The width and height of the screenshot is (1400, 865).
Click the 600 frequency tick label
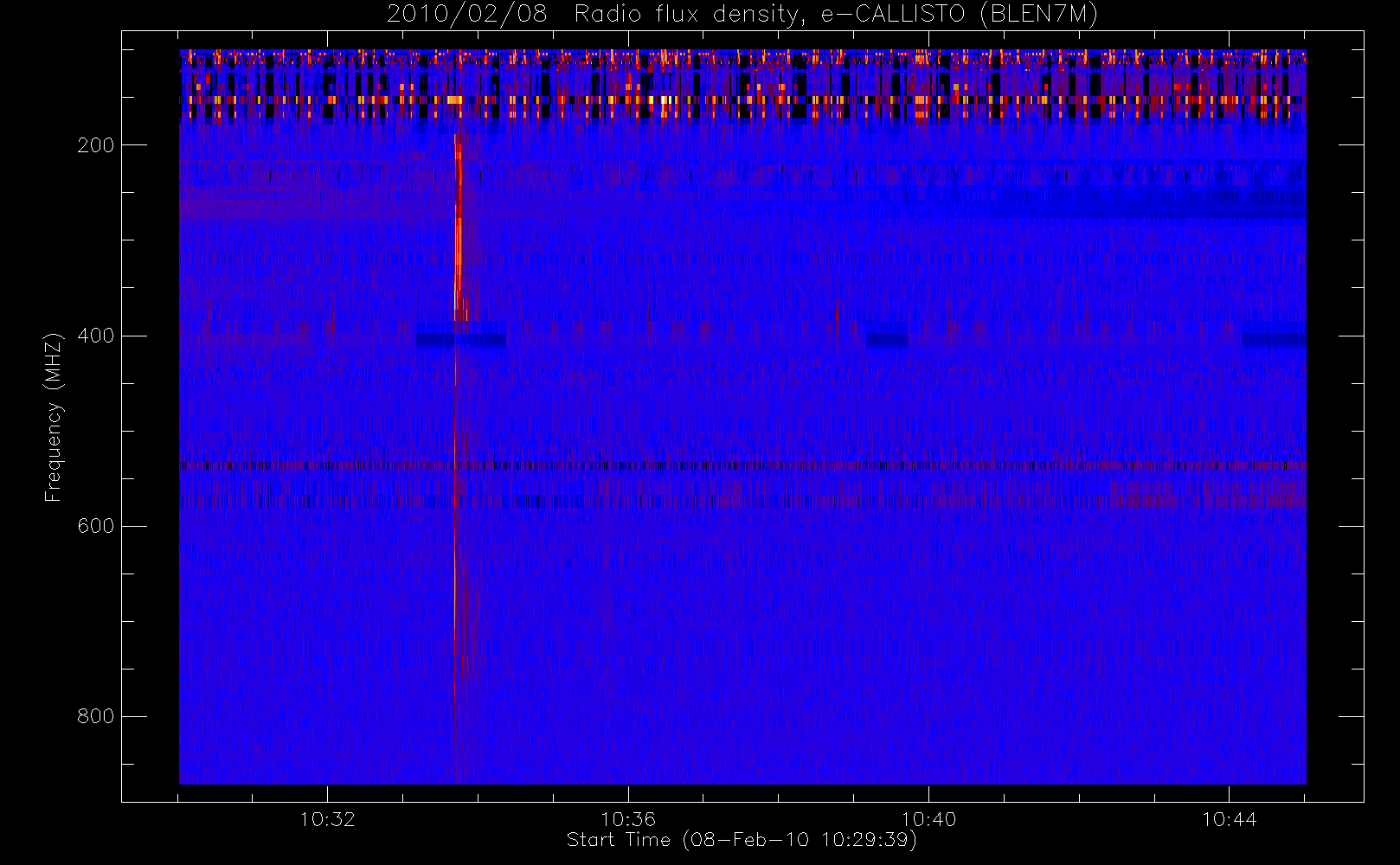95,526
